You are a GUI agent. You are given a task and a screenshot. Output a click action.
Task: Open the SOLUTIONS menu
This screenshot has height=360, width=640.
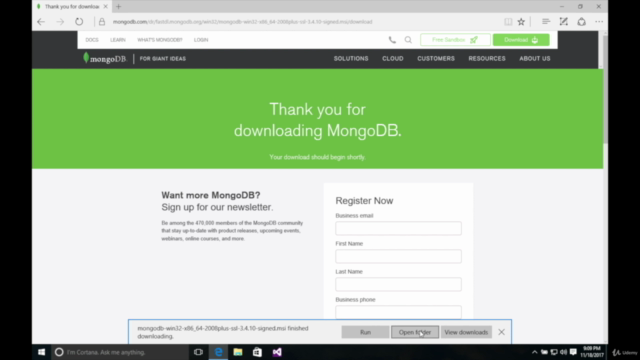(x=351, y=58)
